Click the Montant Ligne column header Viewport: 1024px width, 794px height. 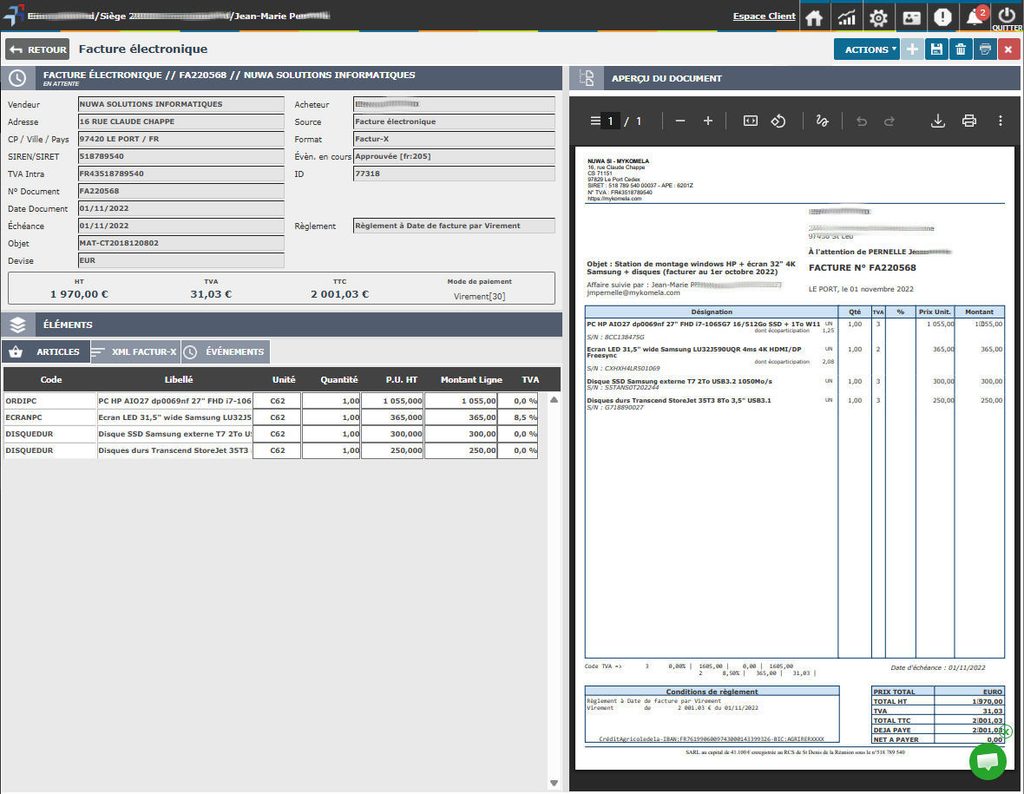472,379
